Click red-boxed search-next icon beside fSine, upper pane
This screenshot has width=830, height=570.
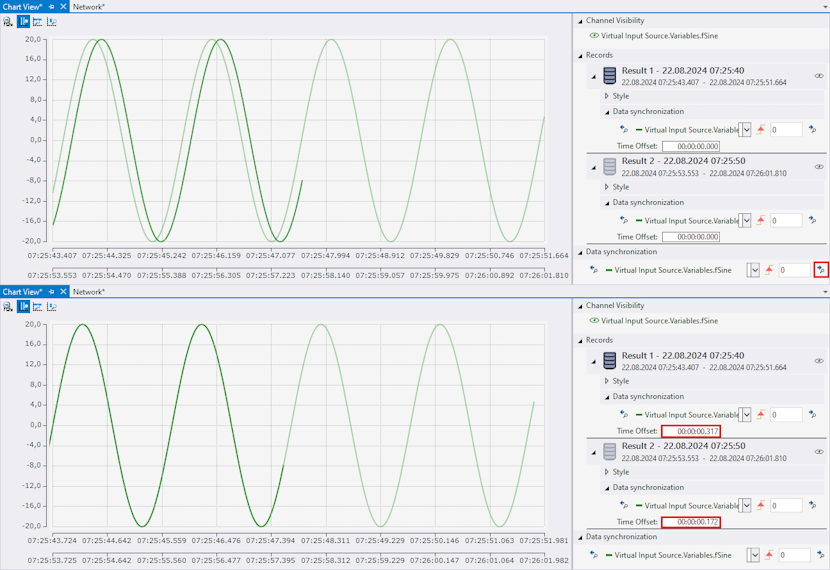(x=821, y=270)
